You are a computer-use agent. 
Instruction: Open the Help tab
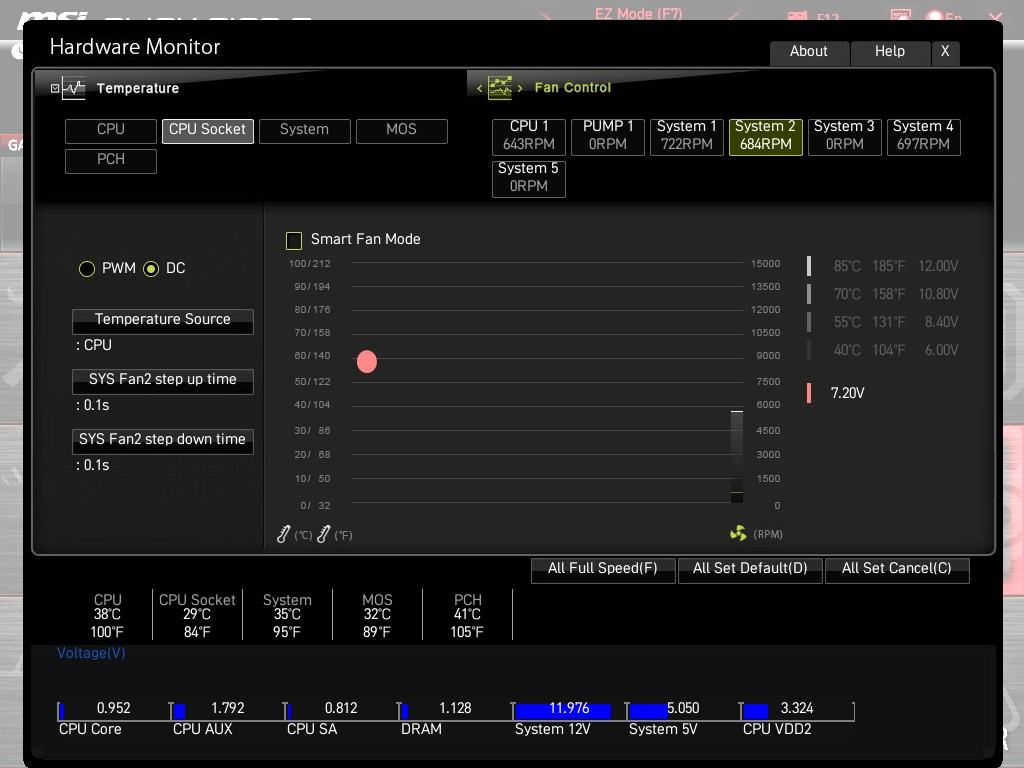(x=890, y=52)
